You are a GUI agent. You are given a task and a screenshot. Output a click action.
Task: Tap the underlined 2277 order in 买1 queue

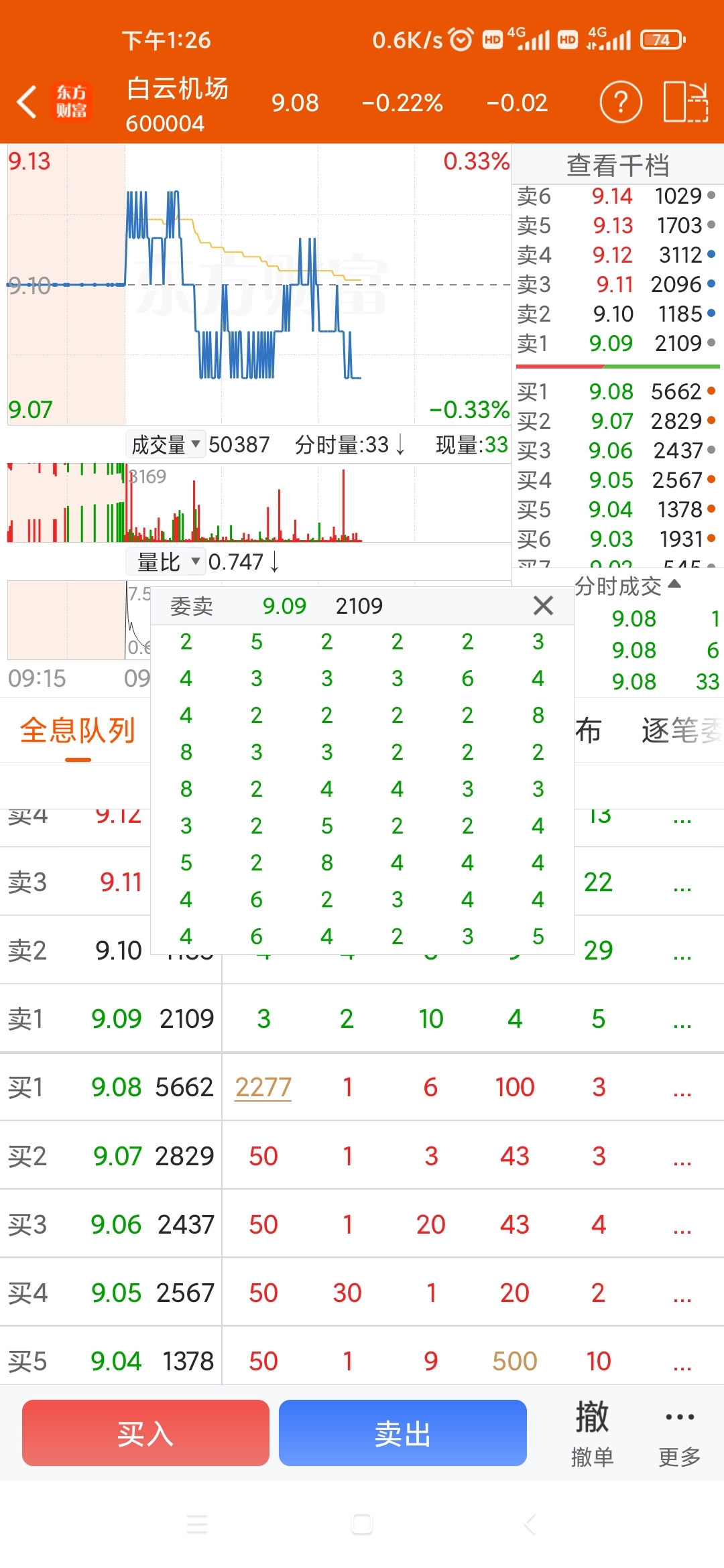coord(263,1087)
